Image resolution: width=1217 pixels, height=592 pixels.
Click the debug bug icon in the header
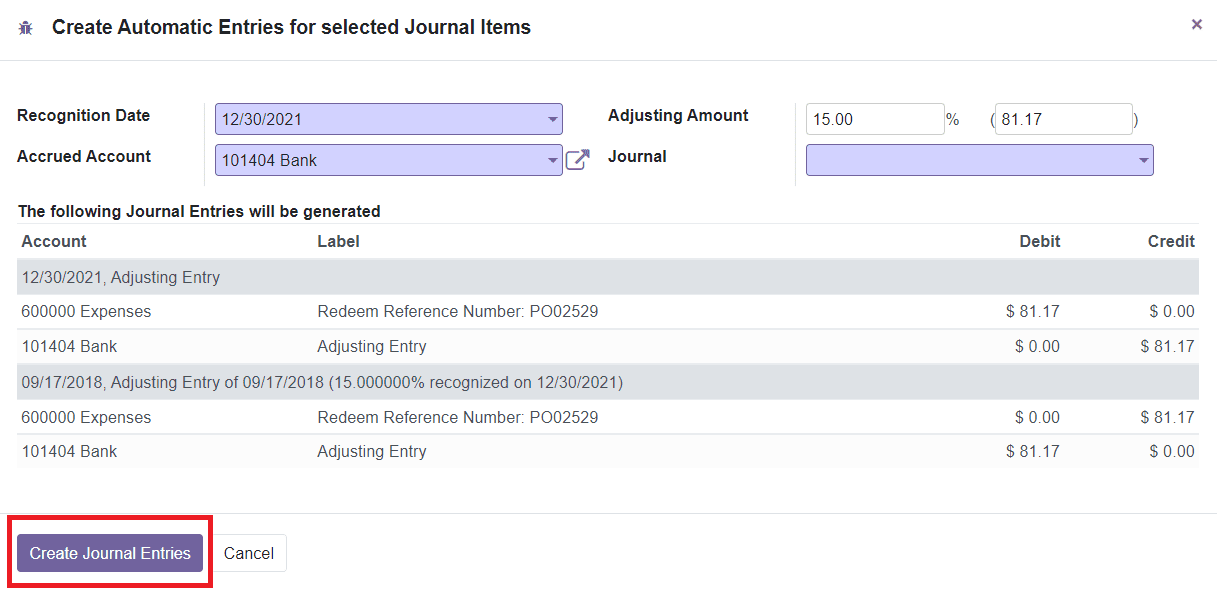pos(25,27)
